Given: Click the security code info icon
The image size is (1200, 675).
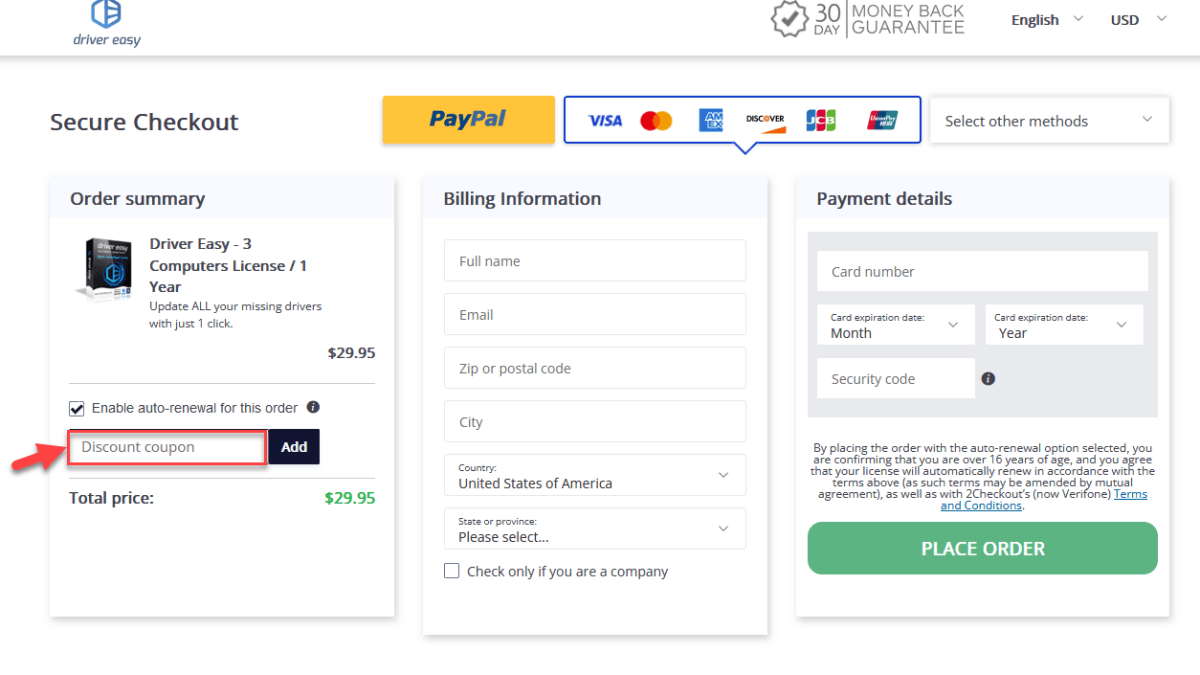Looking at the screenshot, I should point(987,378).
